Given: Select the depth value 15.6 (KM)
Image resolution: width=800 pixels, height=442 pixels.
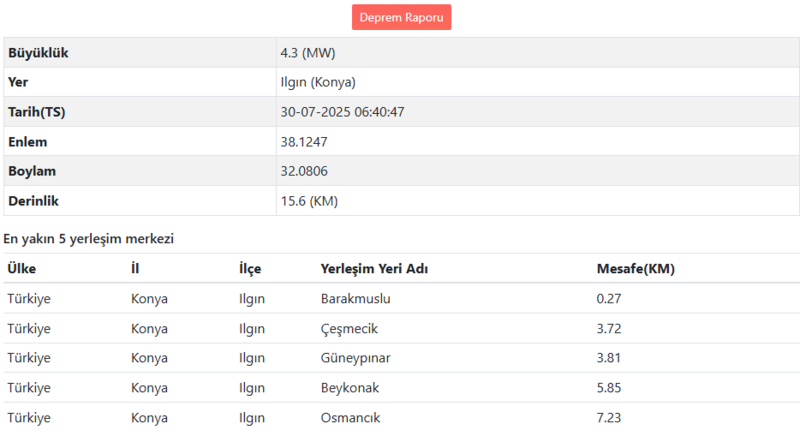Looking at the screenshot, I should pyautogui.click(x=309, y=201).
